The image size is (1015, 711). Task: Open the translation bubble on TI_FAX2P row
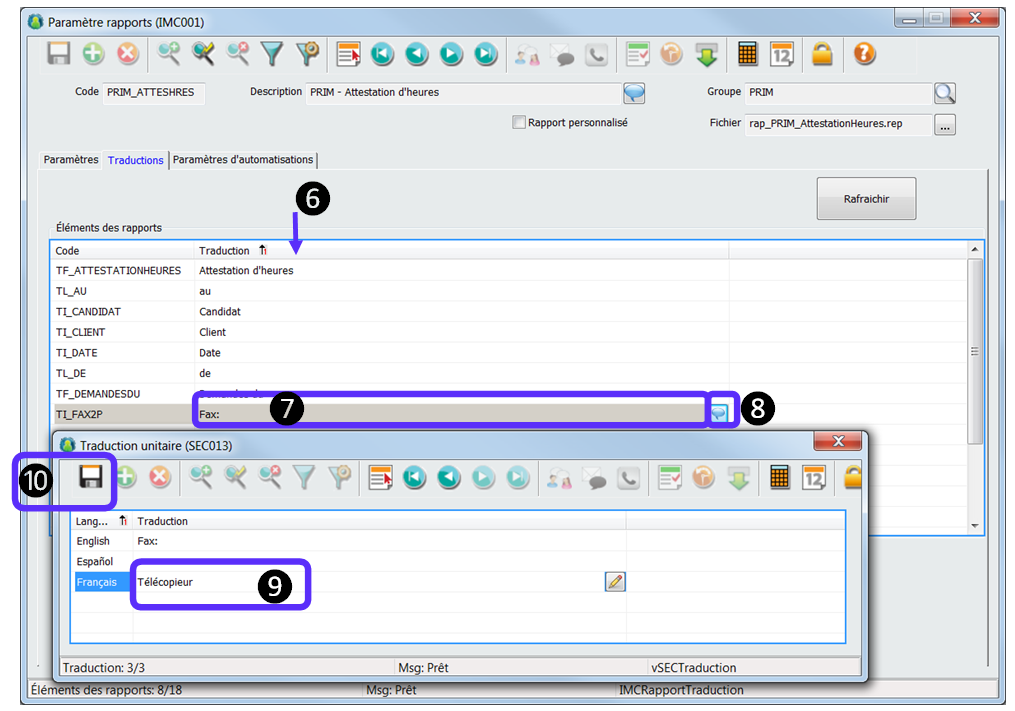pos(719,412)
